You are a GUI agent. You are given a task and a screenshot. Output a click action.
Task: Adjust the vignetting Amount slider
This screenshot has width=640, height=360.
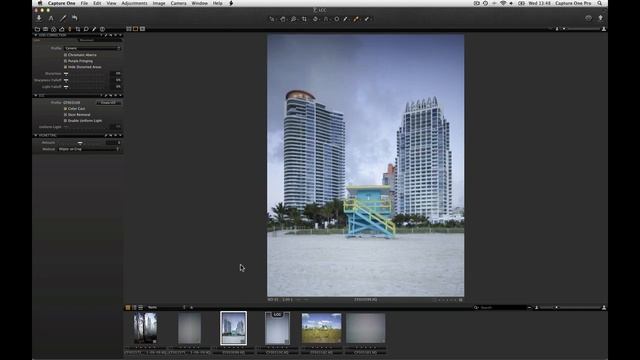point(80,142)
